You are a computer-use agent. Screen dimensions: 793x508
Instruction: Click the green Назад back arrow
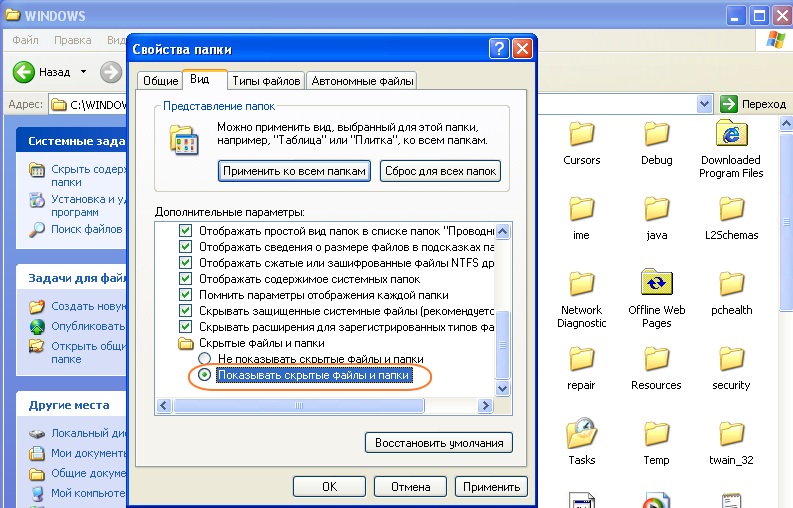pyautogui.click(x=23, y=72)
